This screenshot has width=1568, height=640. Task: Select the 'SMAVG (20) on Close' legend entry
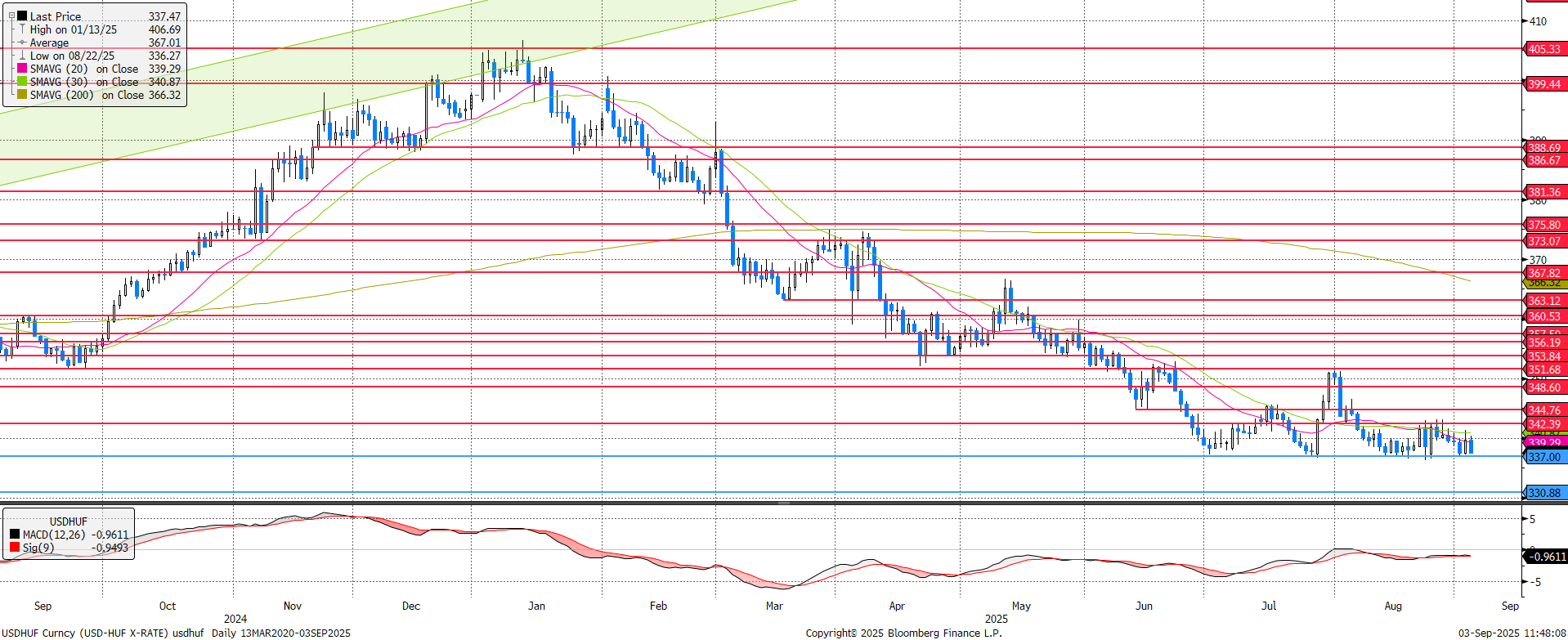(84, 69)
